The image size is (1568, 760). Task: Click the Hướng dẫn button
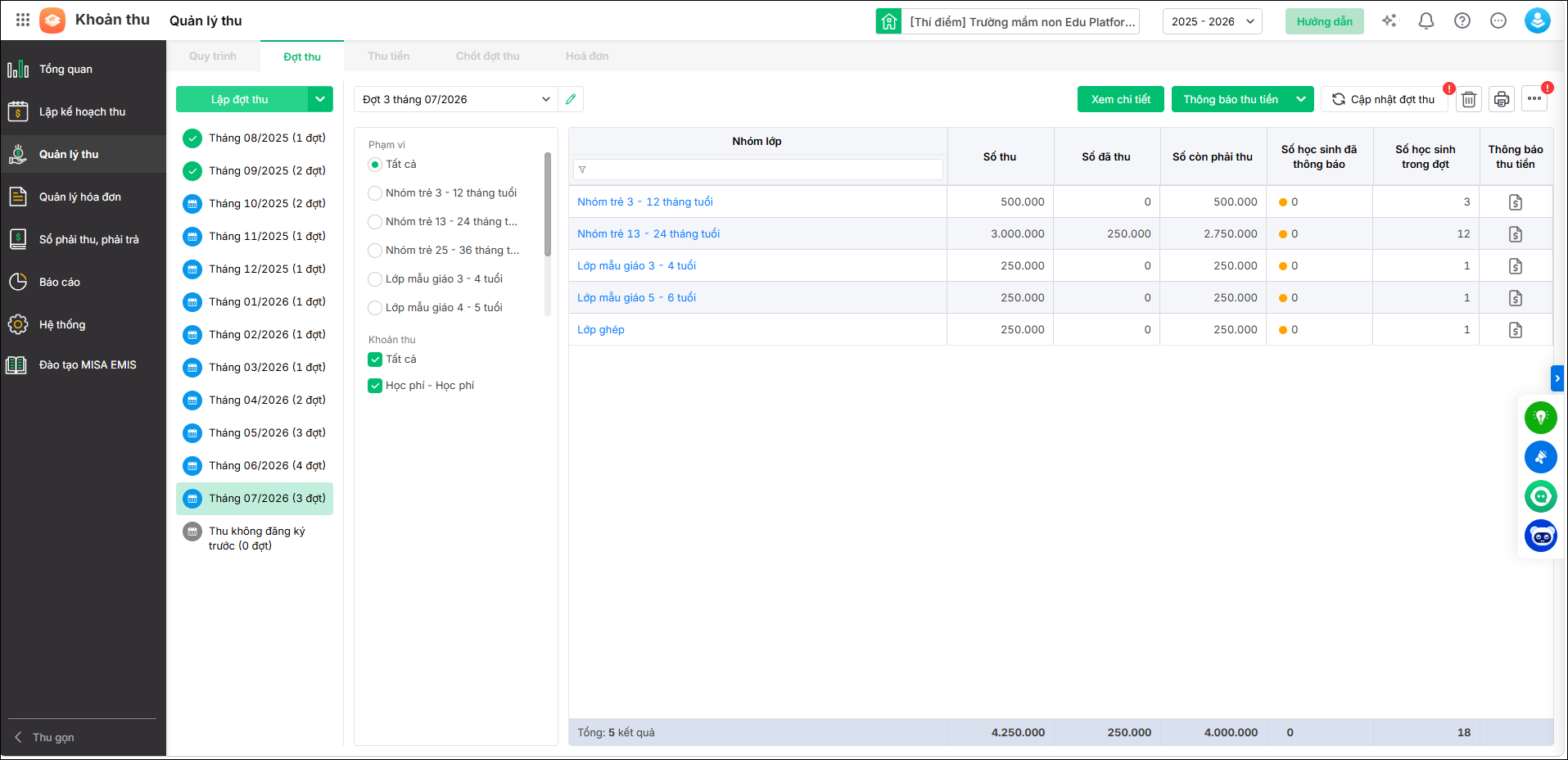pyautogui.click(x=1325, y=21)
